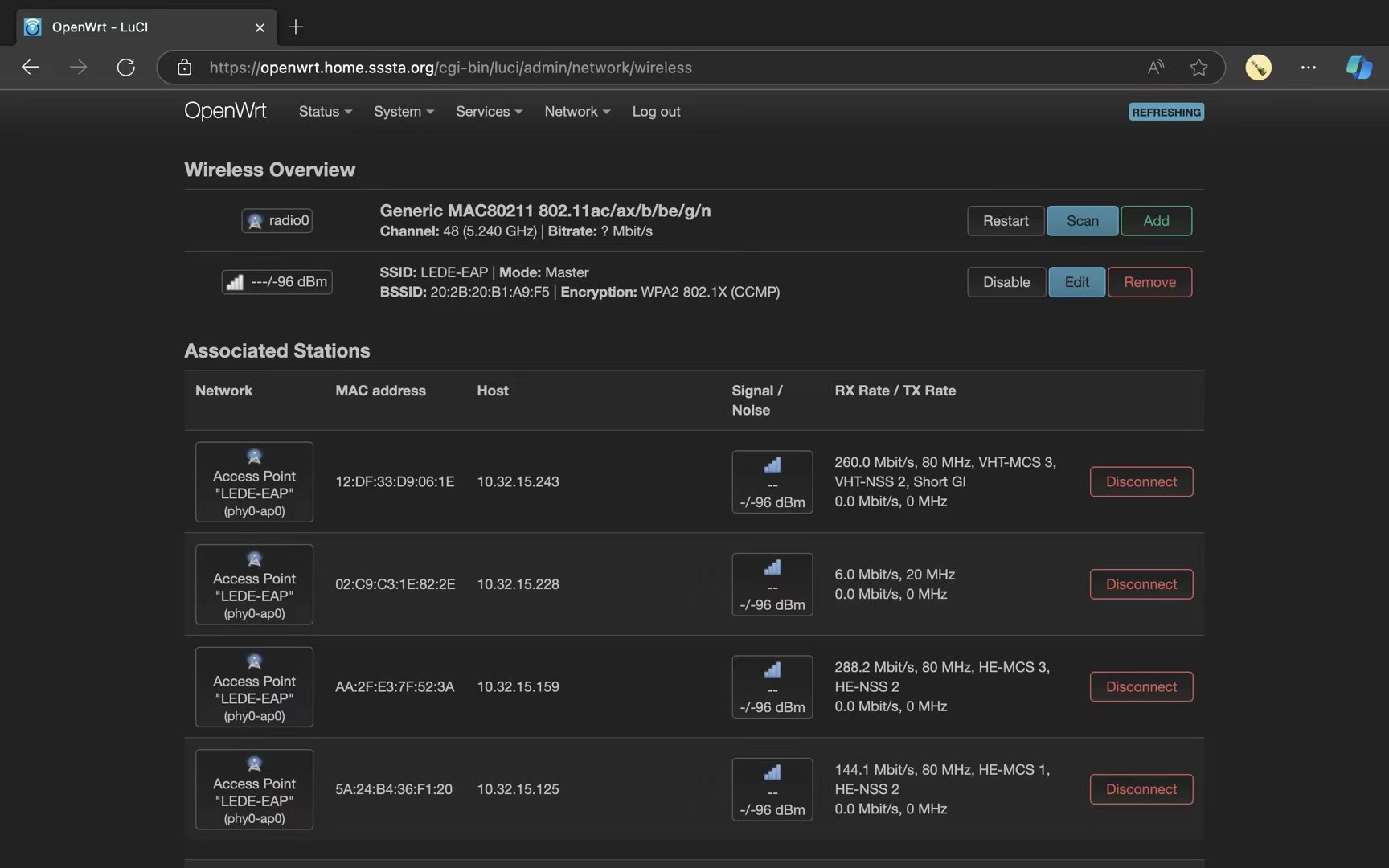
Task: Disconnect station 10.32.15.125
Action: tap(1141, 789)
